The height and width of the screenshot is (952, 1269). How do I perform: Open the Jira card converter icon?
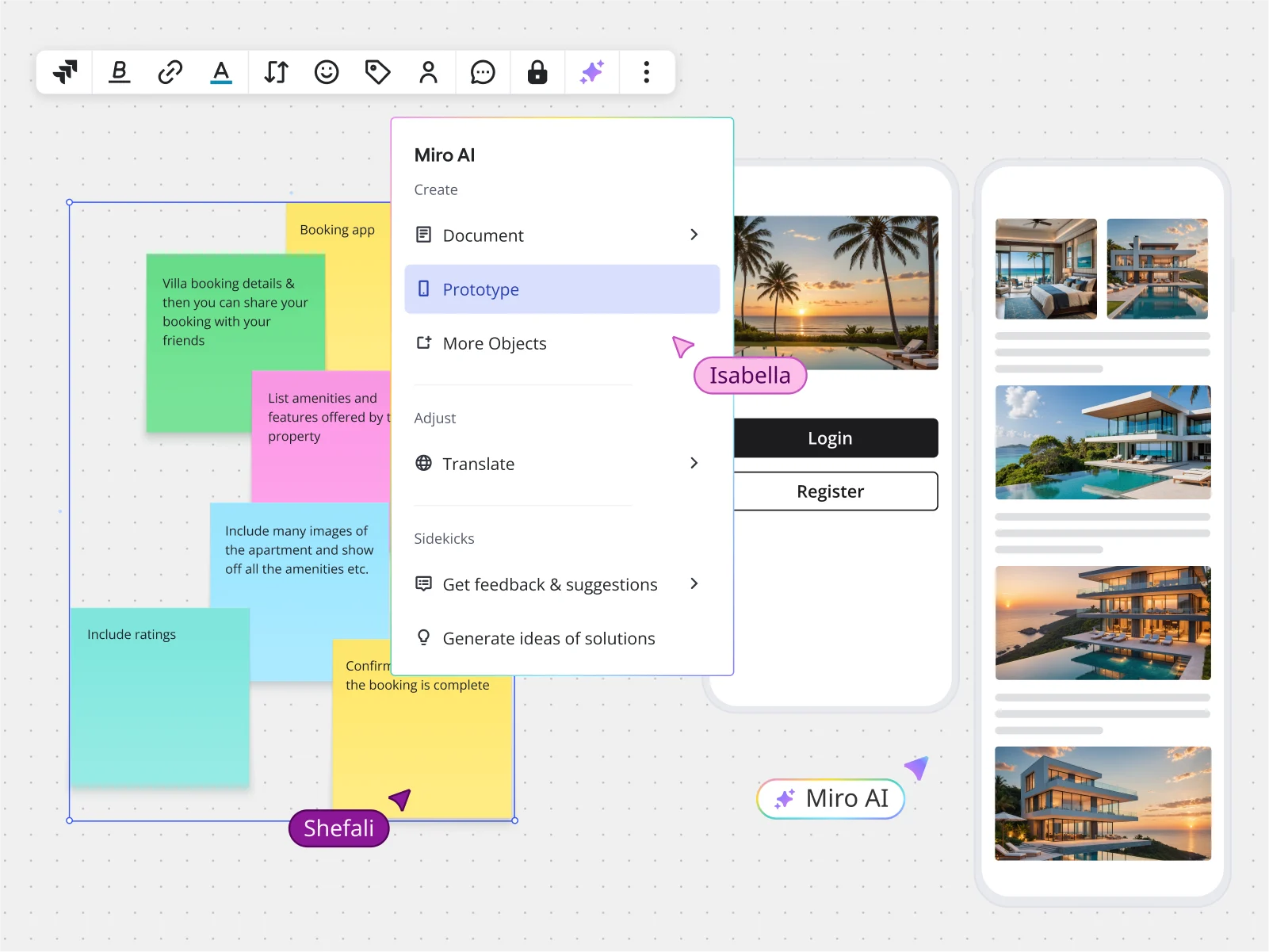coord(65,72)
